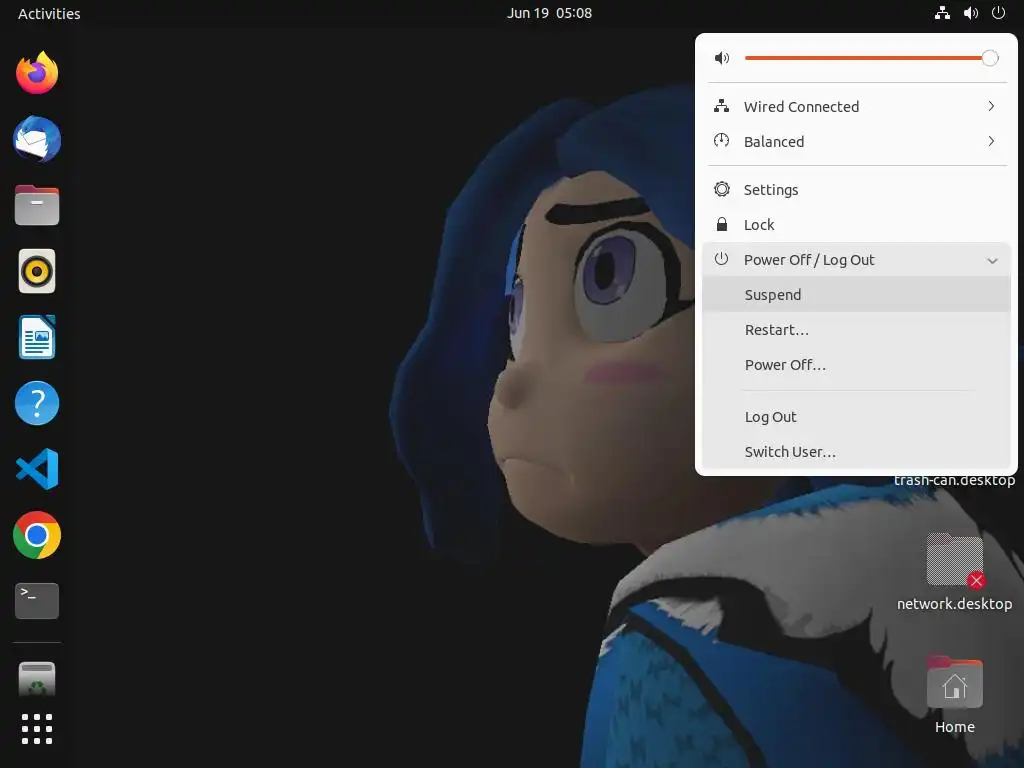The image size is (1024, 768).
Task: Click the power icon in top bar
Action: (x=999, y=13)
